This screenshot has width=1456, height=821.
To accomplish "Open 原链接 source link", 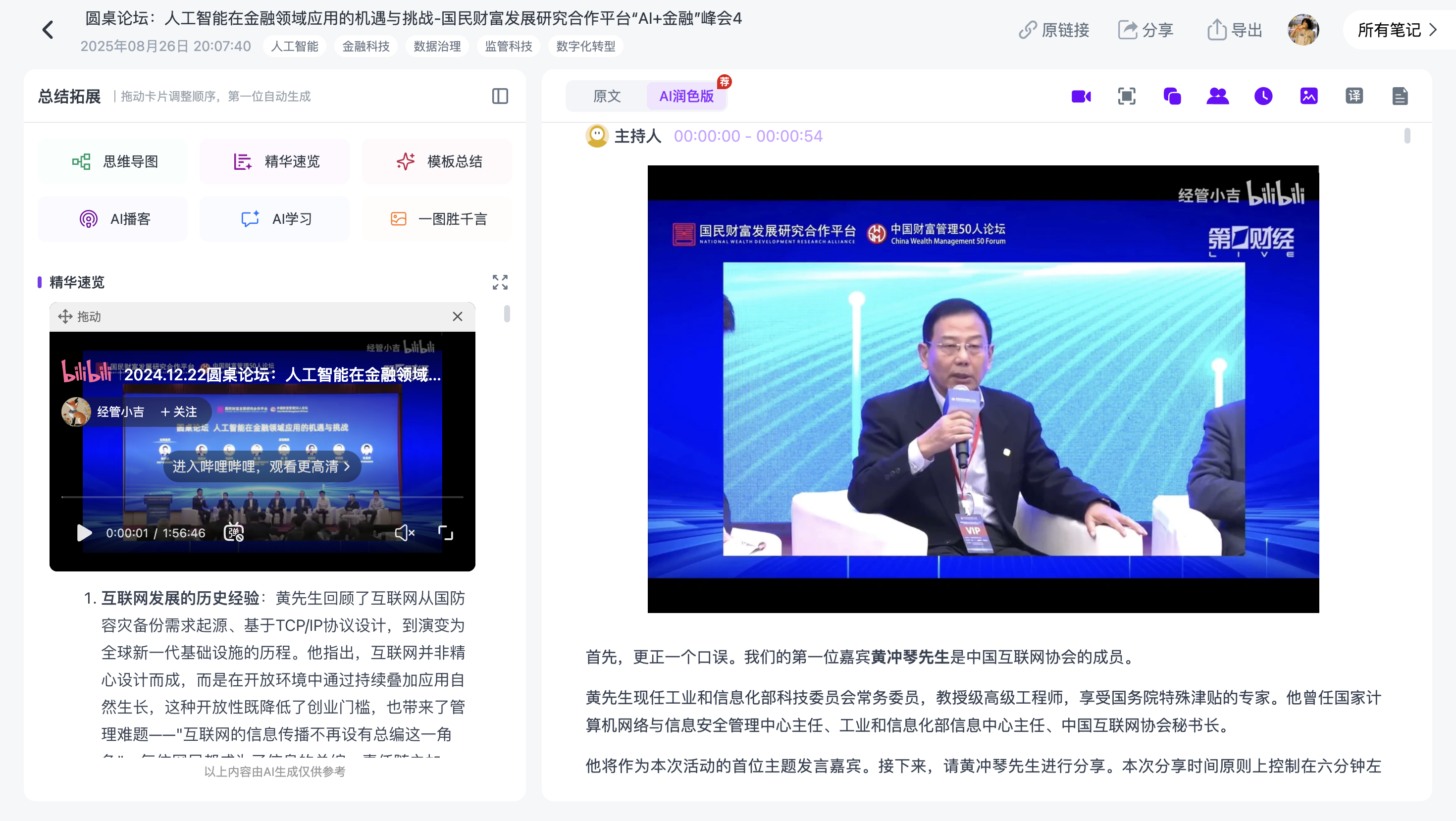I will (1054, 30).
